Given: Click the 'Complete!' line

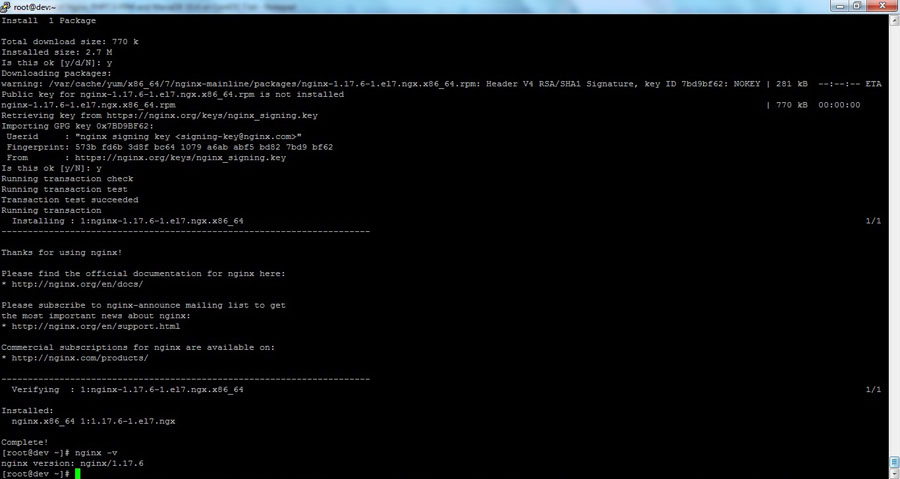Looking at the screenshot, I should [x=25, y=442].
